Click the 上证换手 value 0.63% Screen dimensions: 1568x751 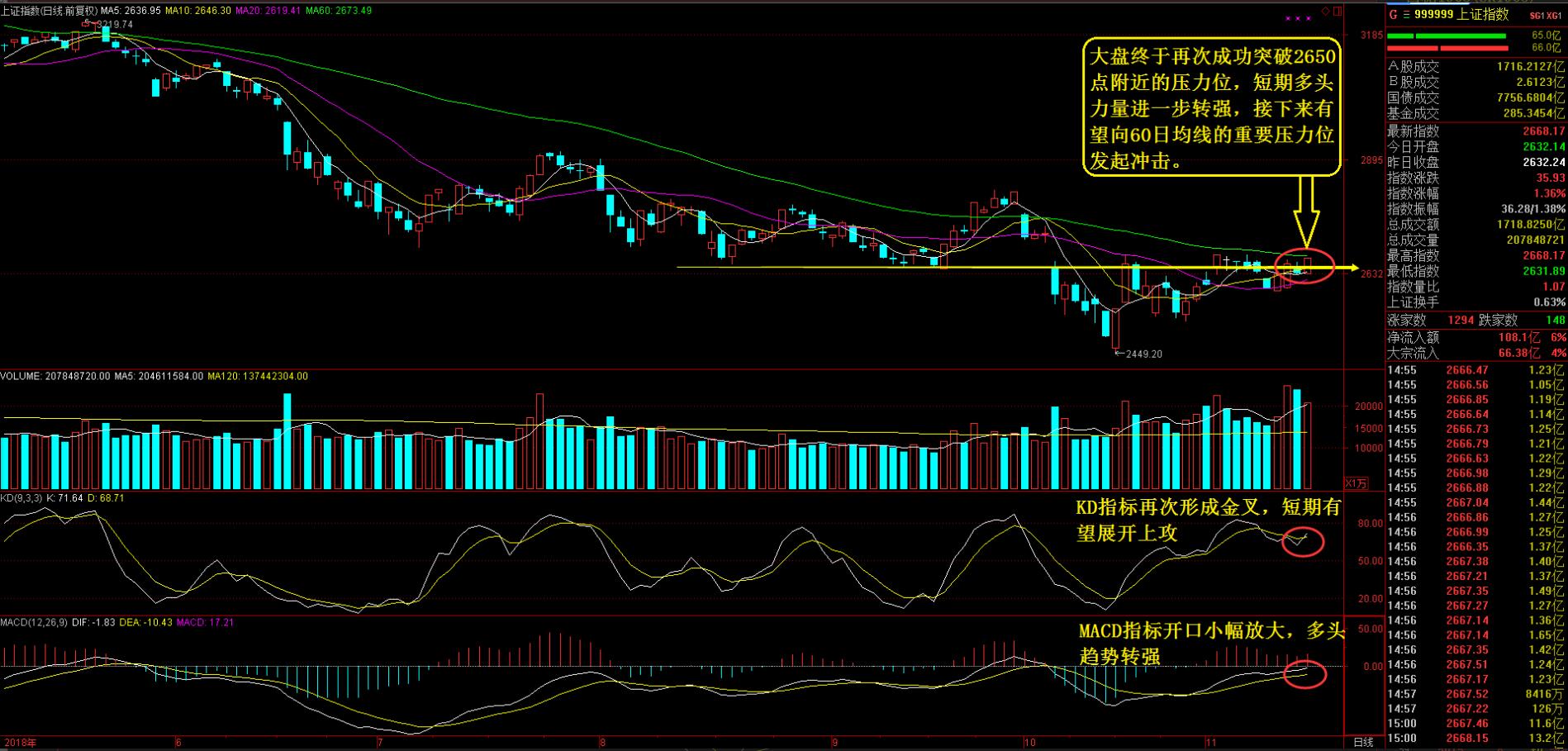pos(1549,302)
